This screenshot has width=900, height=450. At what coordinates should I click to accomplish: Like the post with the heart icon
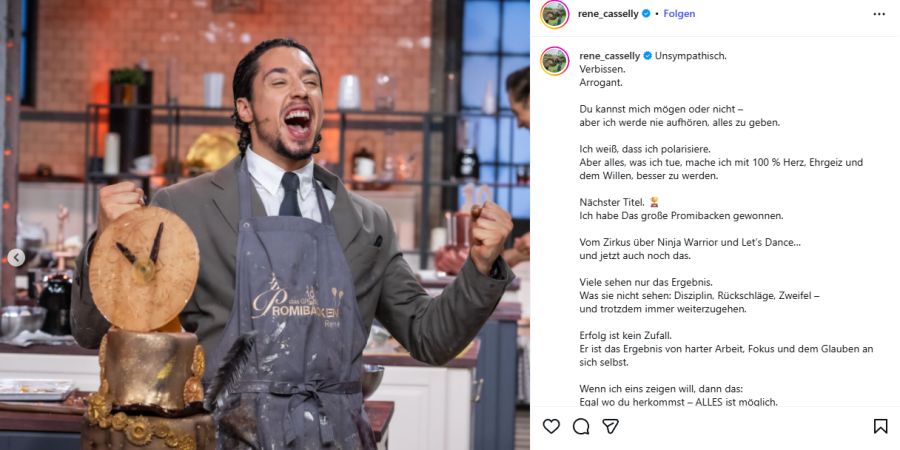tap(551, 426)
